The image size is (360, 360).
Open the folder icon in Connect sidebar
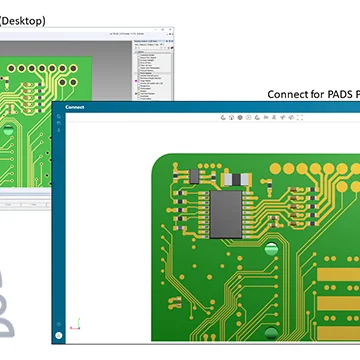coord(59,123)
